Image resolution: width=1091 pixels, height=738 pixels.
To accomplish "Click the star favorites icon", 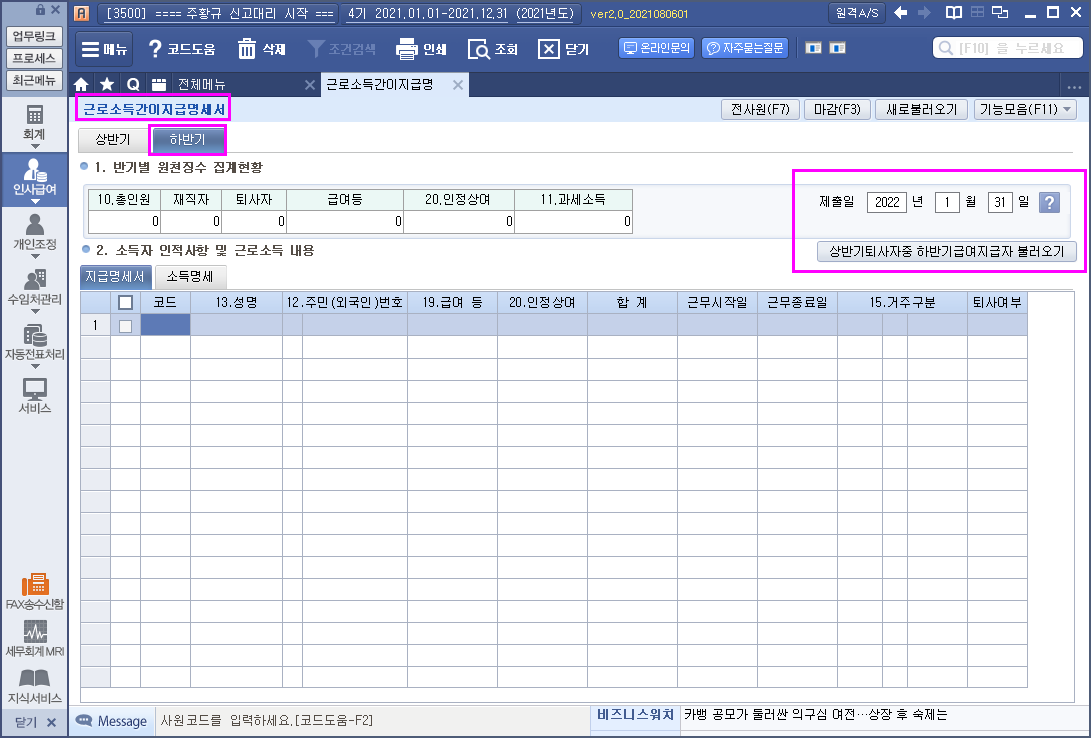I will pos(107,85).
